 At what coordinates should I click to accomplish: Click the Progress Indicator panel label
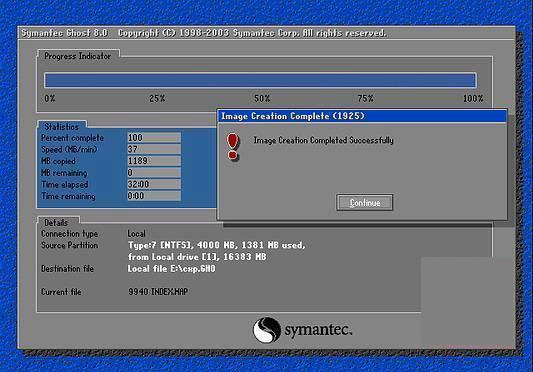(78, 56)
